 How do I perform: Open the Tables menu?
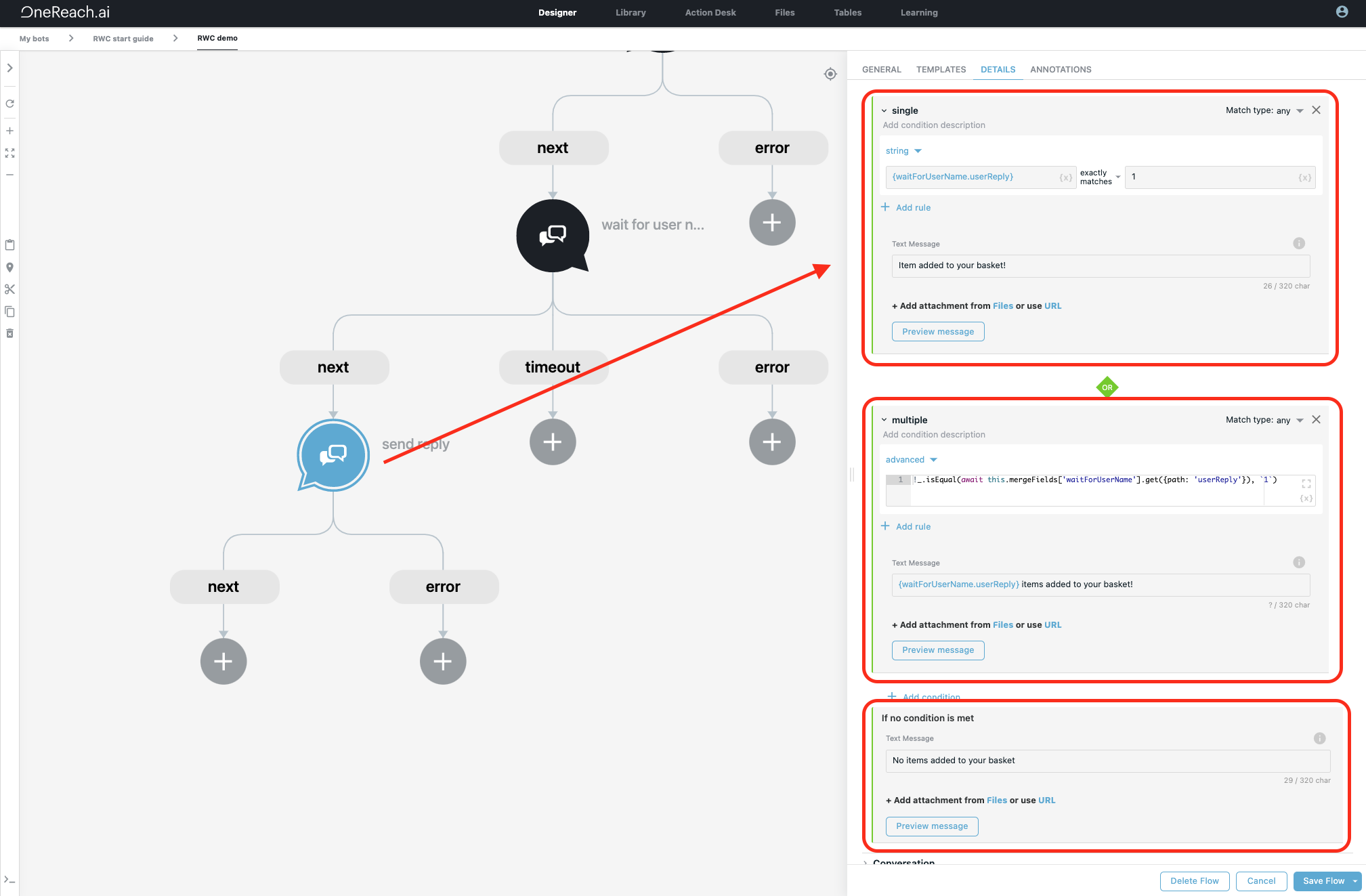pyautogui.click(x=848, y=12)
